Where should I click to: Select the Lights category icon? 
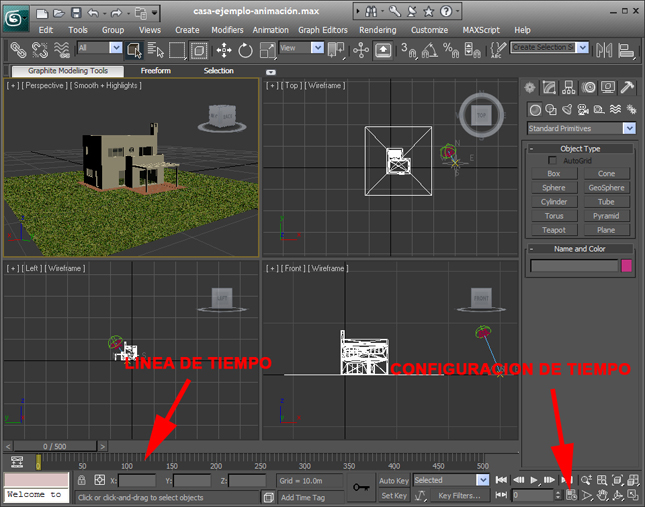[x=567, y=109]
